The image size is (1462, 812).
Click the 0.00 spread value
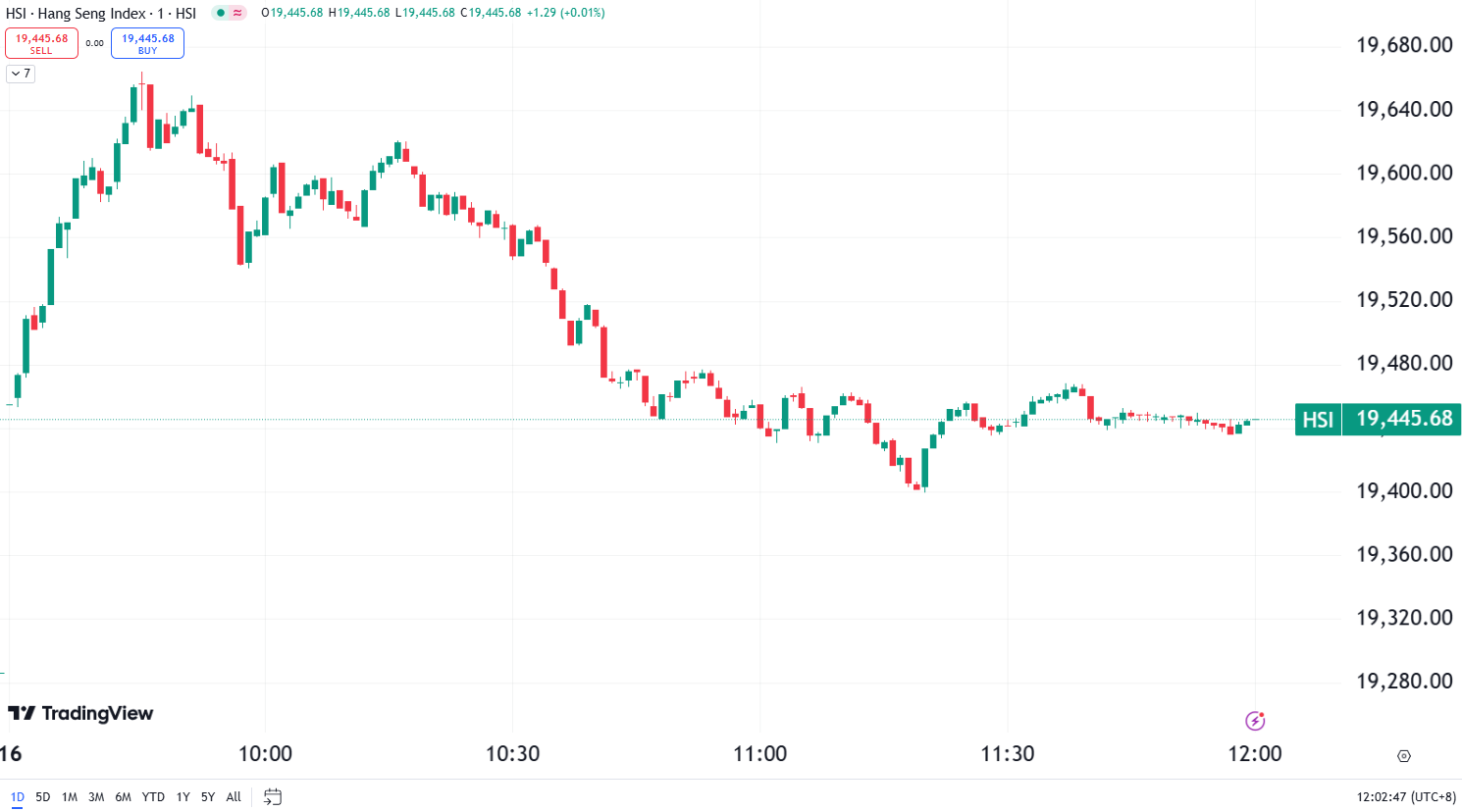pos(94,43)
